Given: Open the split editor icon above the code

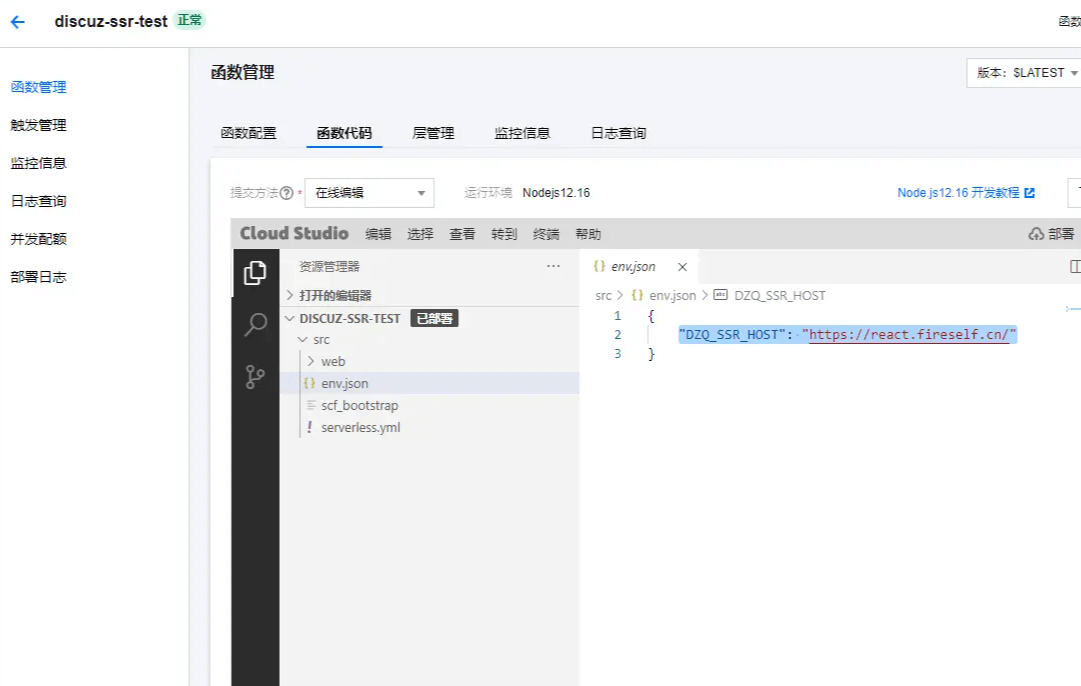Looking at the screenshot, I should click(x=1075, y=266).
